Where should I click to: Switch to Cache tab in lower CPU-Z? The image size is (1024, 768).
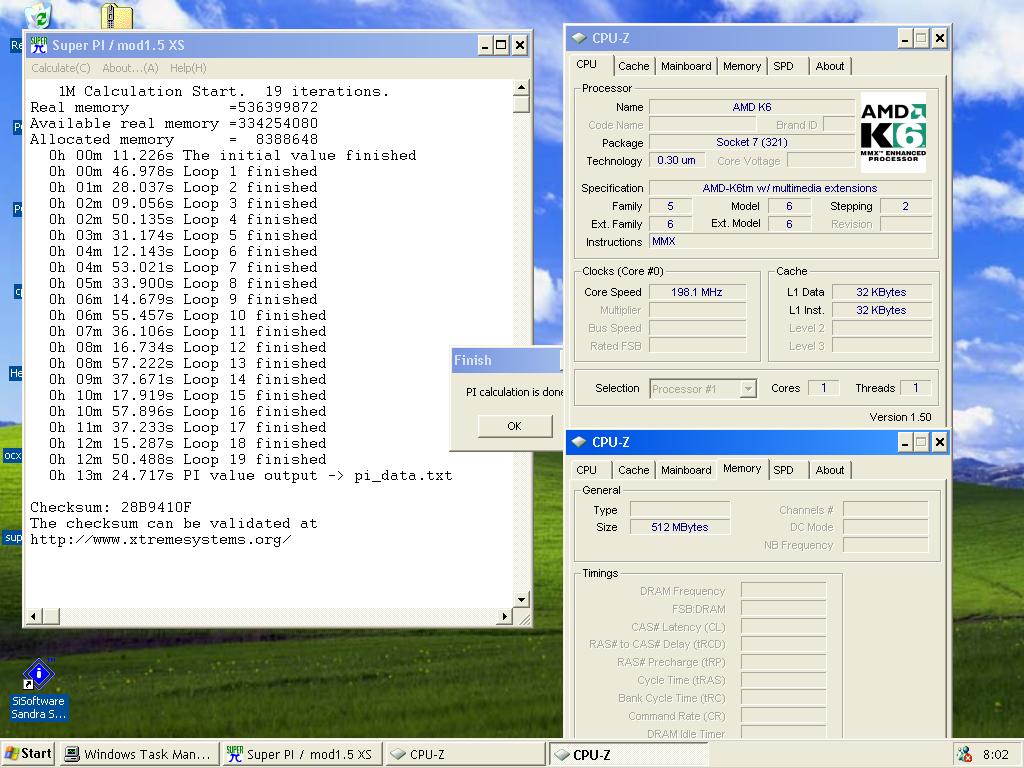[633, 470]
